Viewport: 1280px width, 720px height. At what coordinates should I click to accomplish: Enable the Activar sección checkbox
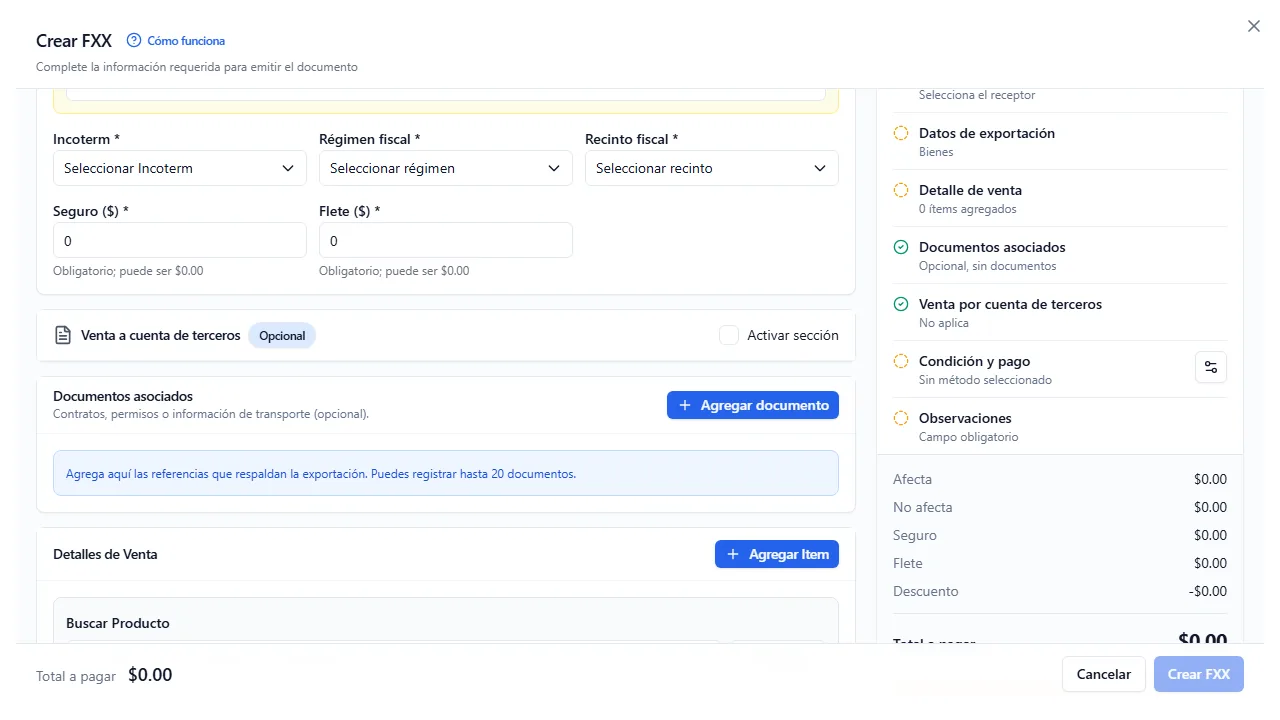729,335
